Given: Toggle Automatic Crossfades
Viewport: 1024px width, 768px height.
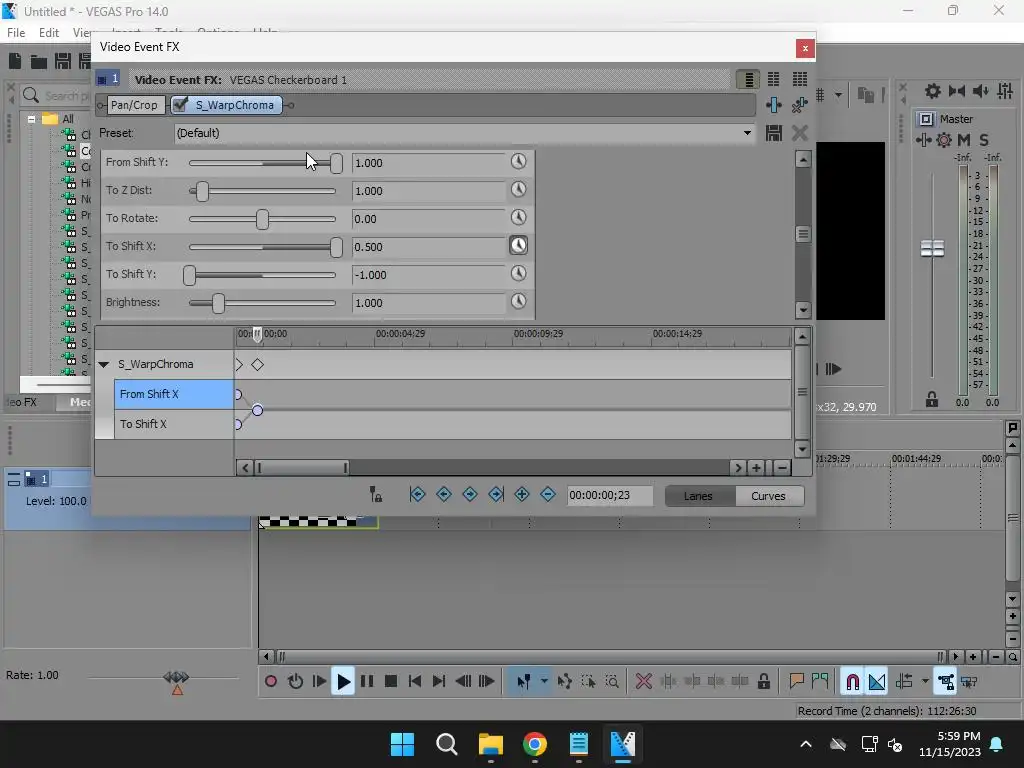Looking at the screenshot, I should click(x=876, y=682).
